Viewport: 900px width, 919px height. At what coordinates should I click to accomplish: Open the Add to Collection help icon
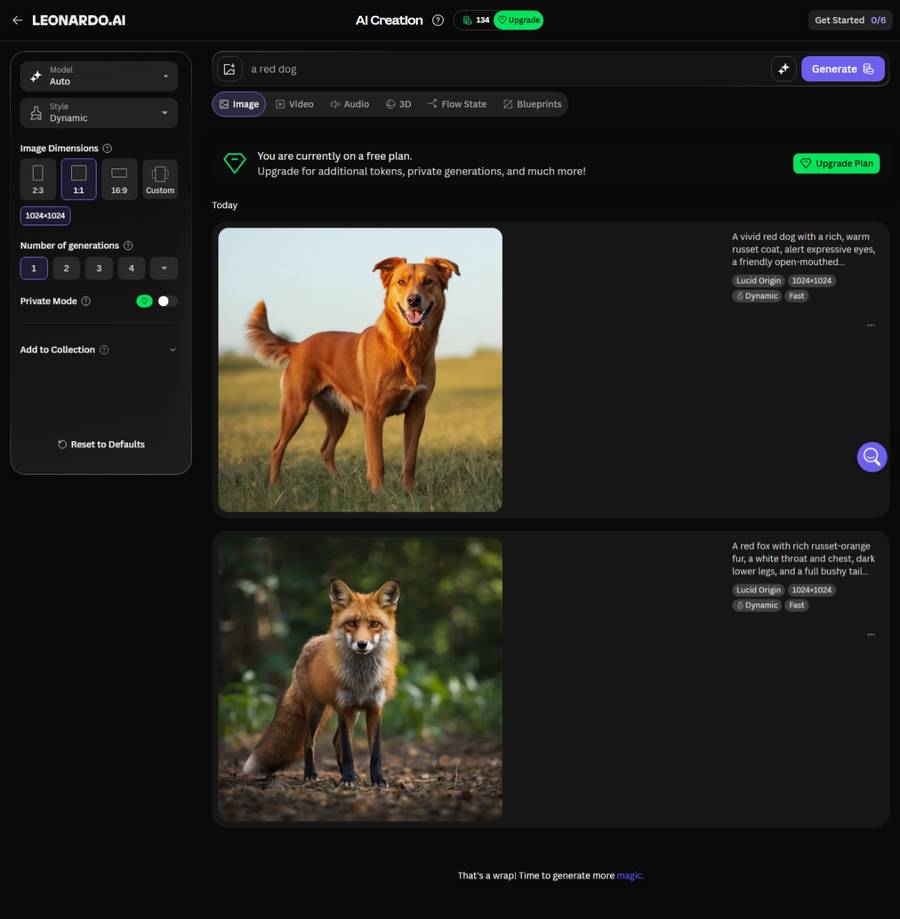[x=104, y=350]
